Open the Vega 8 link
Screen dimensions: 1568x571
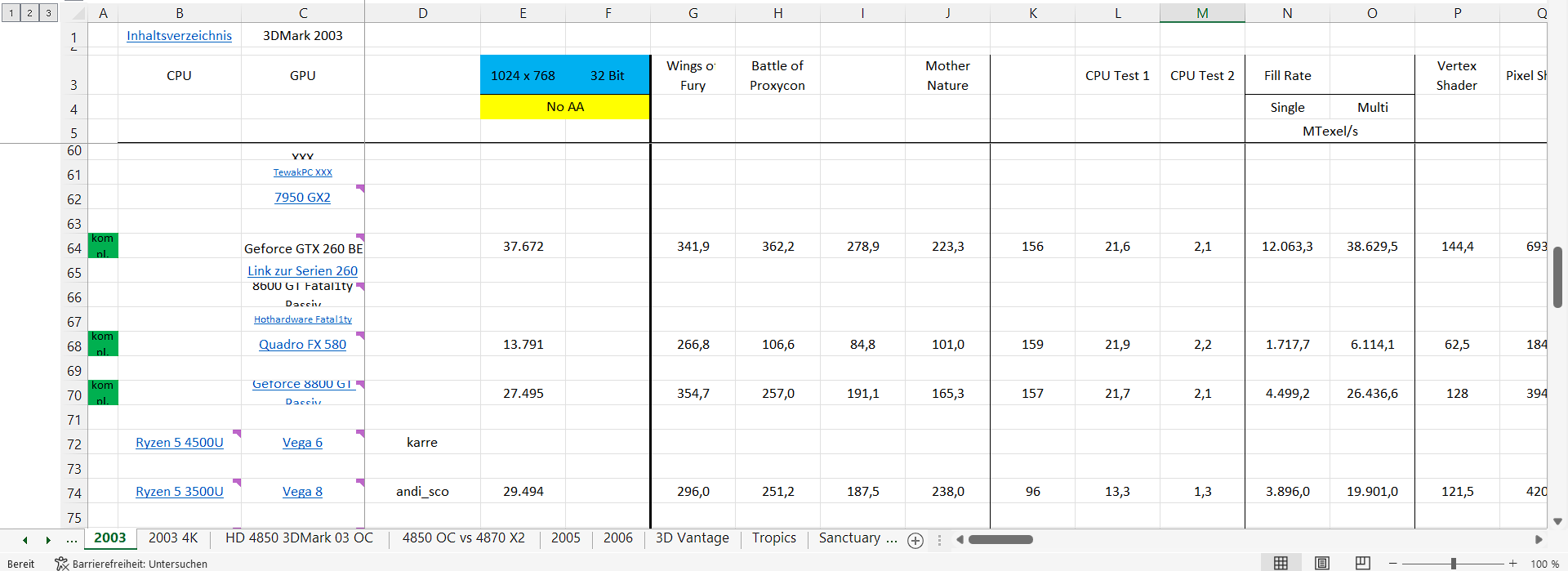[x=302, y=491]
